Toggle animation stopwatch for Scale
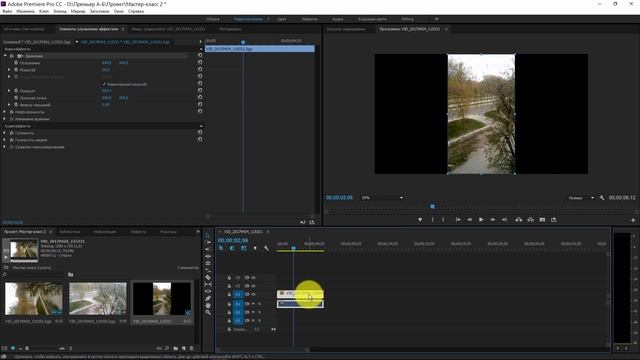 coord(16,70)
